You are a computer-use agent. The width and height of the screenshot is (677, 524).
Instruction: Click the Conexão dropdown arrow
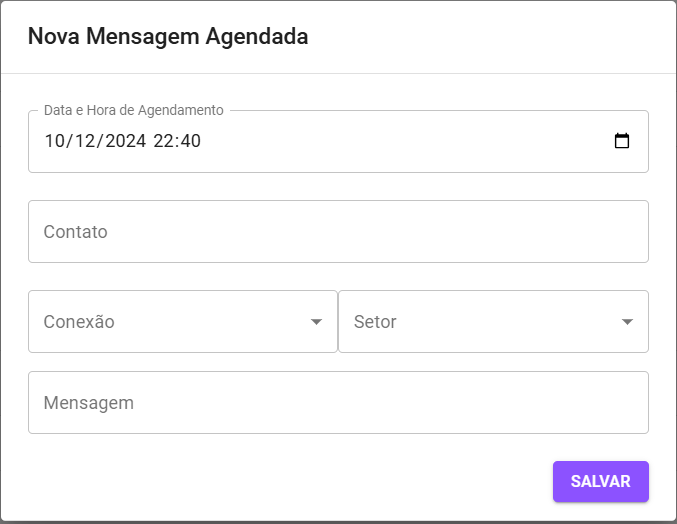pyautogui.click(x=317, y=322)
